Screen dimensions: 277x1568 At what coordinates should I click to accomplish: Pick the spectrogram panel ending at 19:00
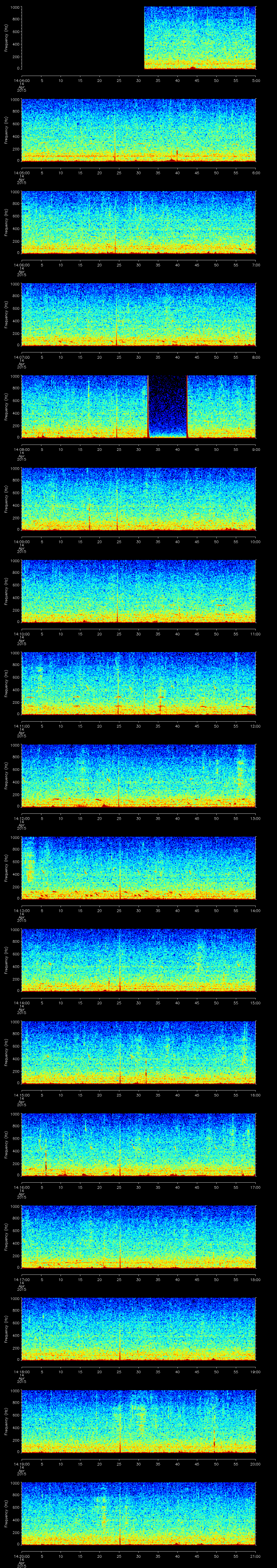(139, 1329)
